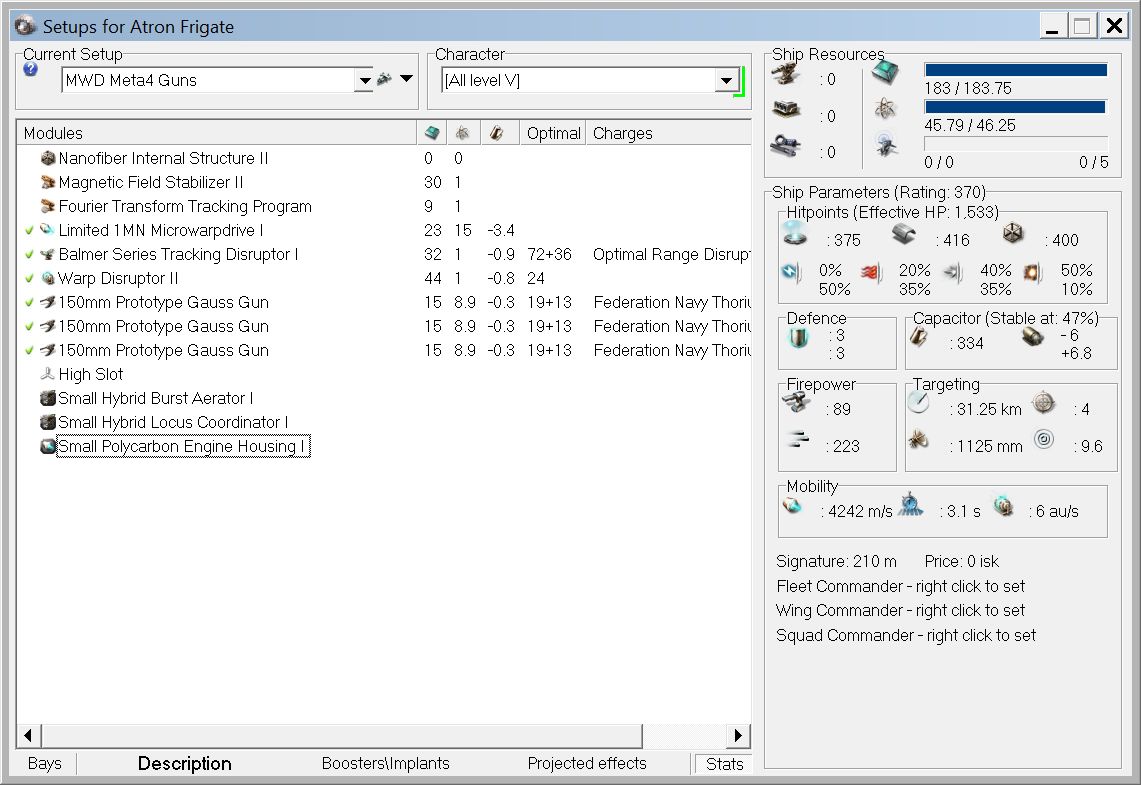The width and height of the screenshot is (1141, 785).
Task: Click the armor hitpoints icon
Action: click(x=904, y=234)
